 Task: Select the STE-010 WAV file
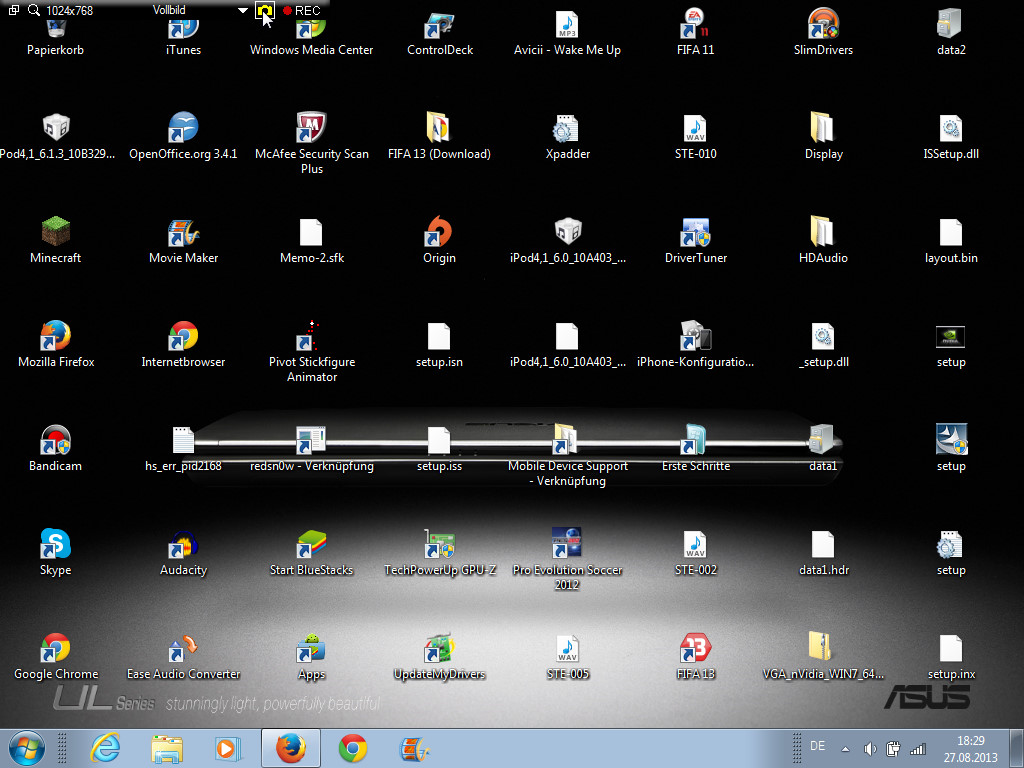[696, 136]
